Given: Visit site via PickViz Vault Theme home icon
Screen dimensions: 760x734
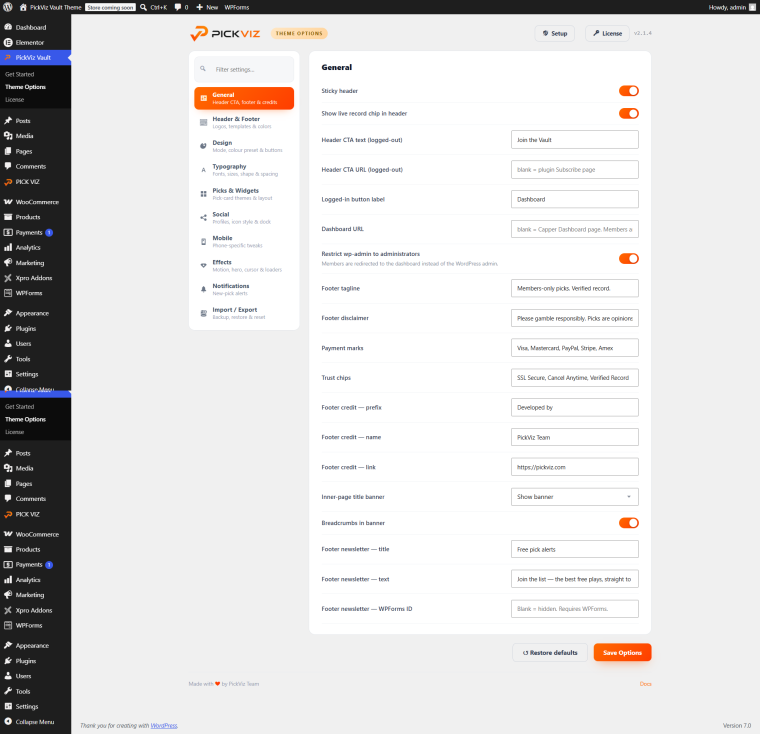Looking at the screenshot, I should [x=23, y=7].
